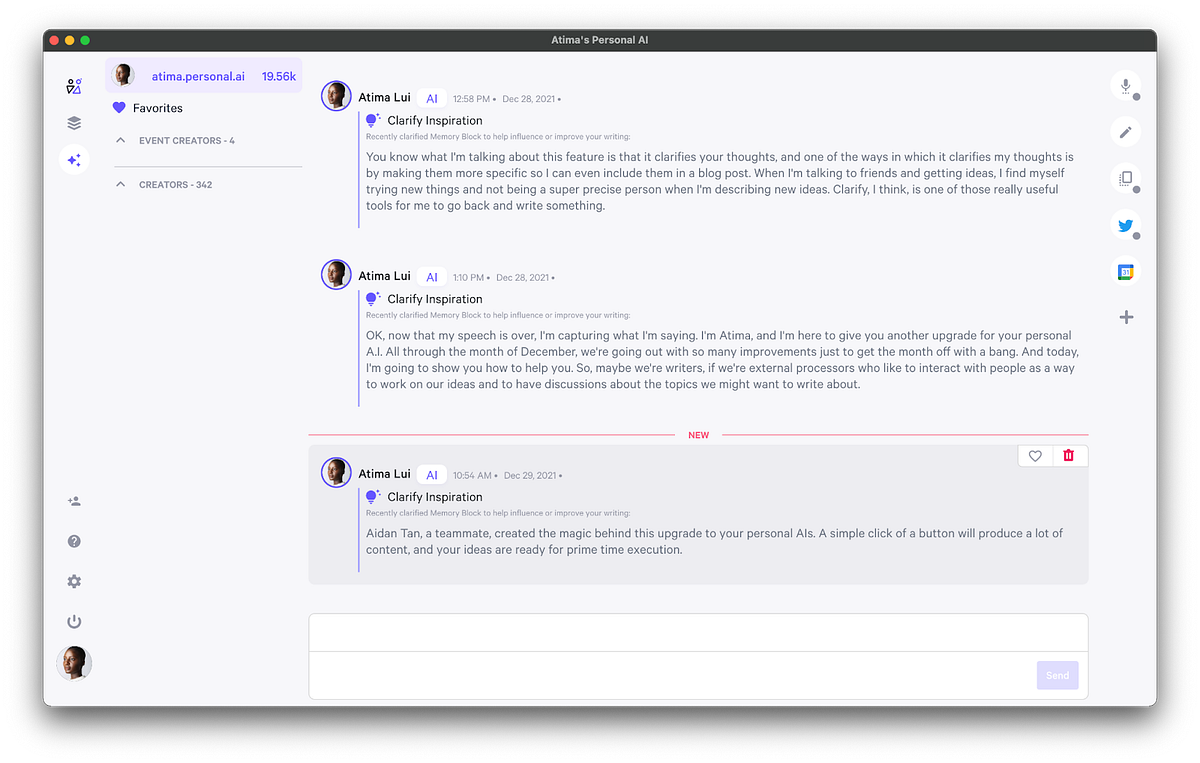Open the help question mark icon
Screen dimensions: 1200x763
click(x=74, y=541)
